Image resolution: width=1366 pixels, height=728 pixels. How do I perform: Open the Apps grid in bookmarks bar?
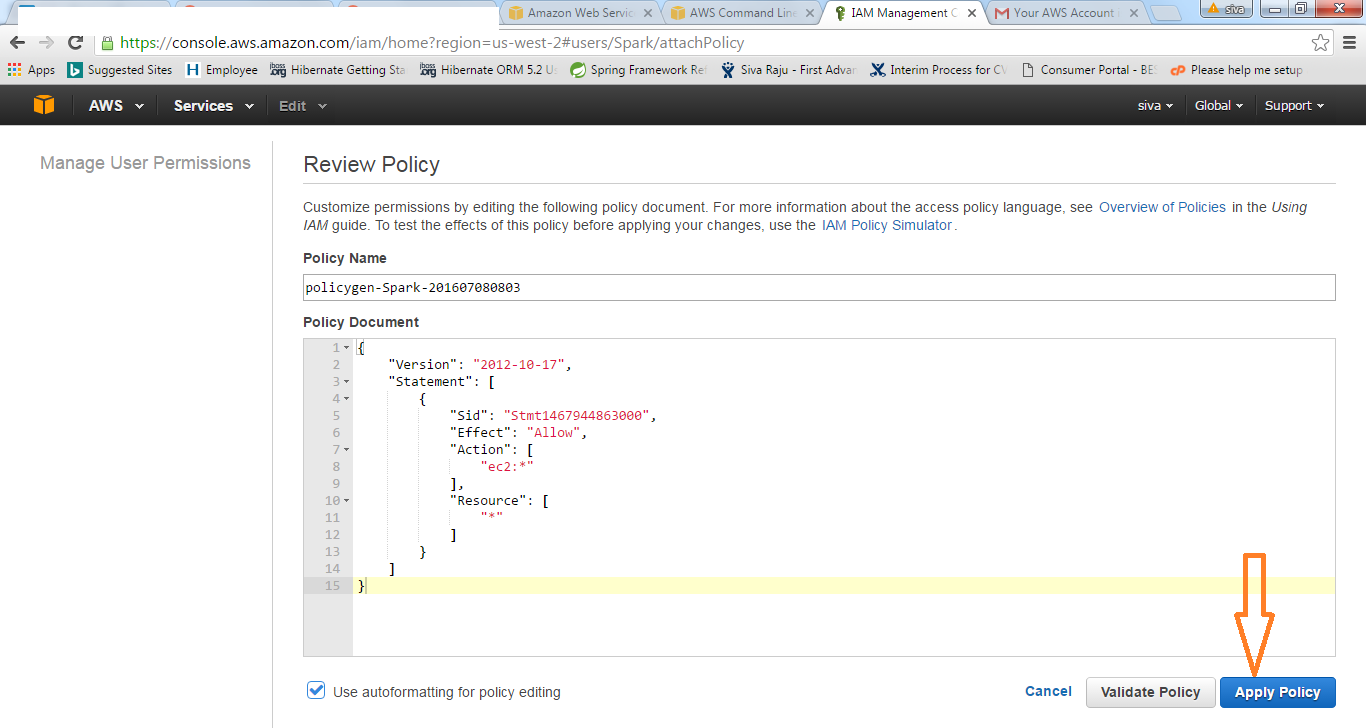pyautogui.click(x=31, y=70)
